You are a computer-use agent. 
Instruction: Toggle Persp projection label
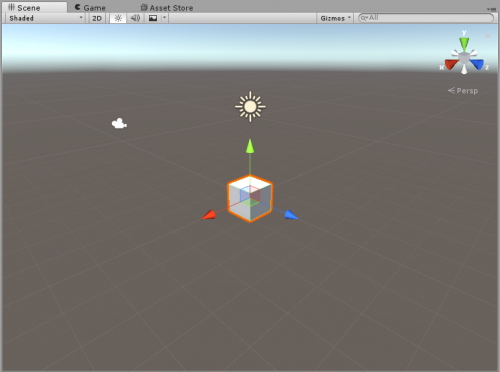pos(463,91)
